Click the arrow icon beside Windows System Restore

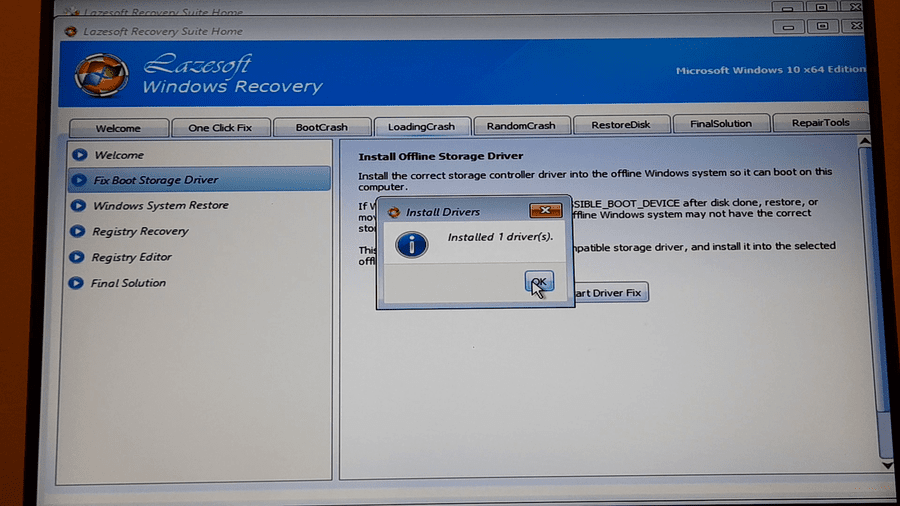(x=78, y=205)
